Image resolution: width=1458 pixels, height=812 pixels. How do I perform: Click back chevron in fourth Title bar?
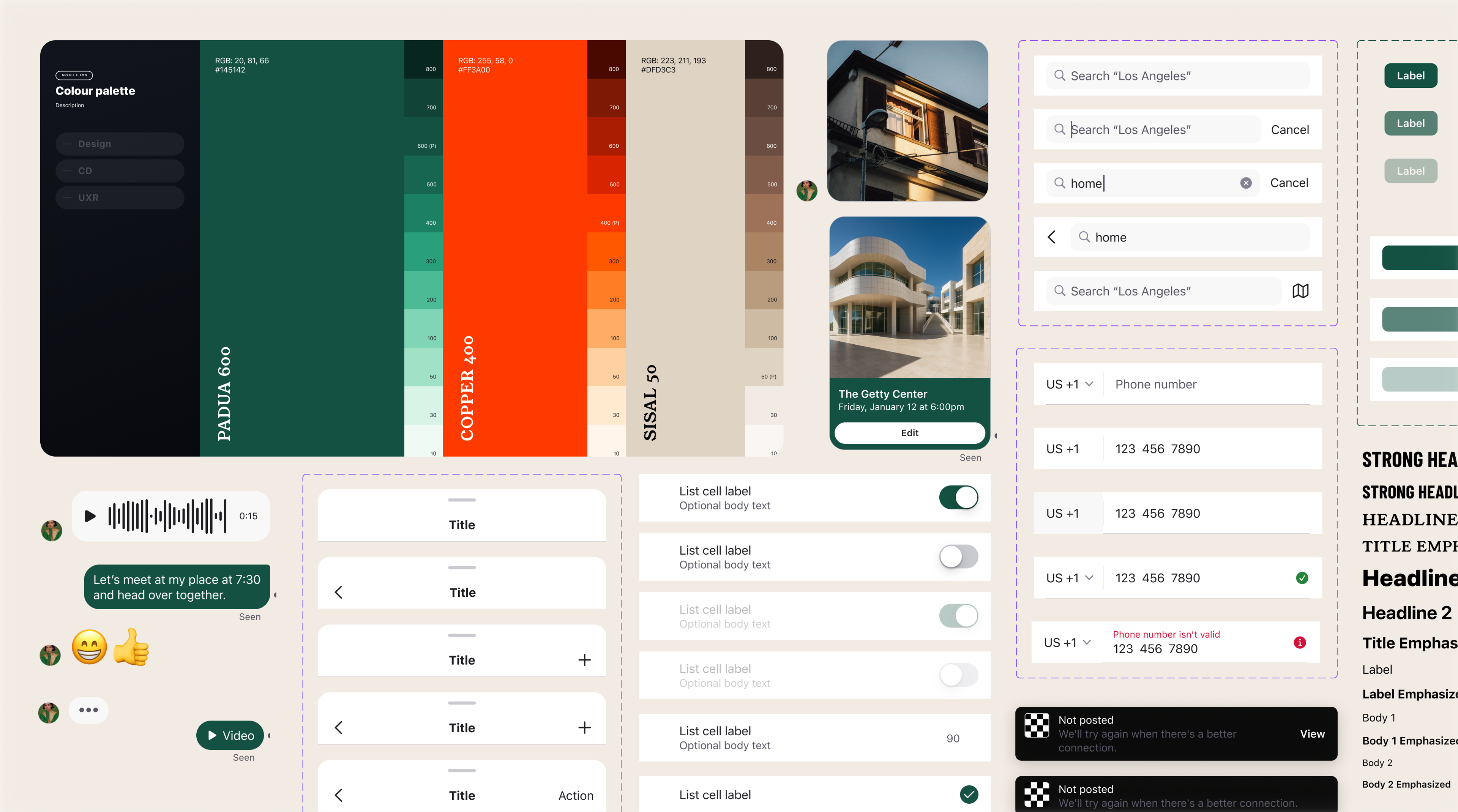click(338, 728)
